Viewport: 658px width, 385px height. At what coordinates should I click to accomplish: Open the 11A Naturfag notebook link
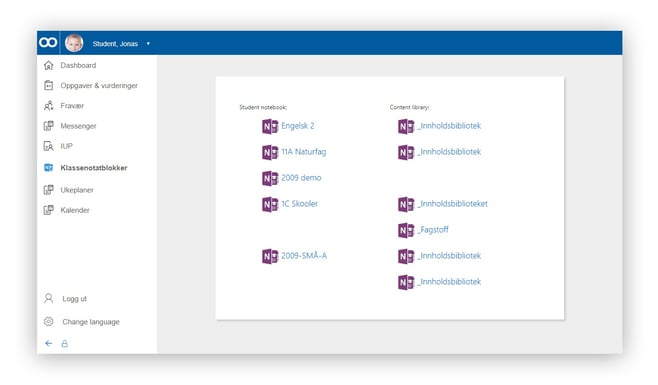coord(303,152)
